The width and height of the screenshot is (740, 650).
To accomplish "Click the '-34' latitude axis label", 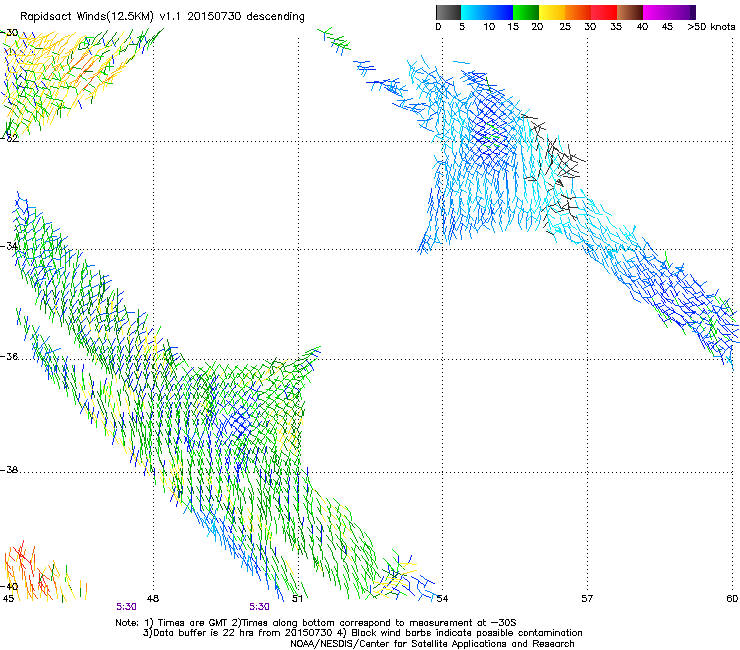I will coord(9,246).
